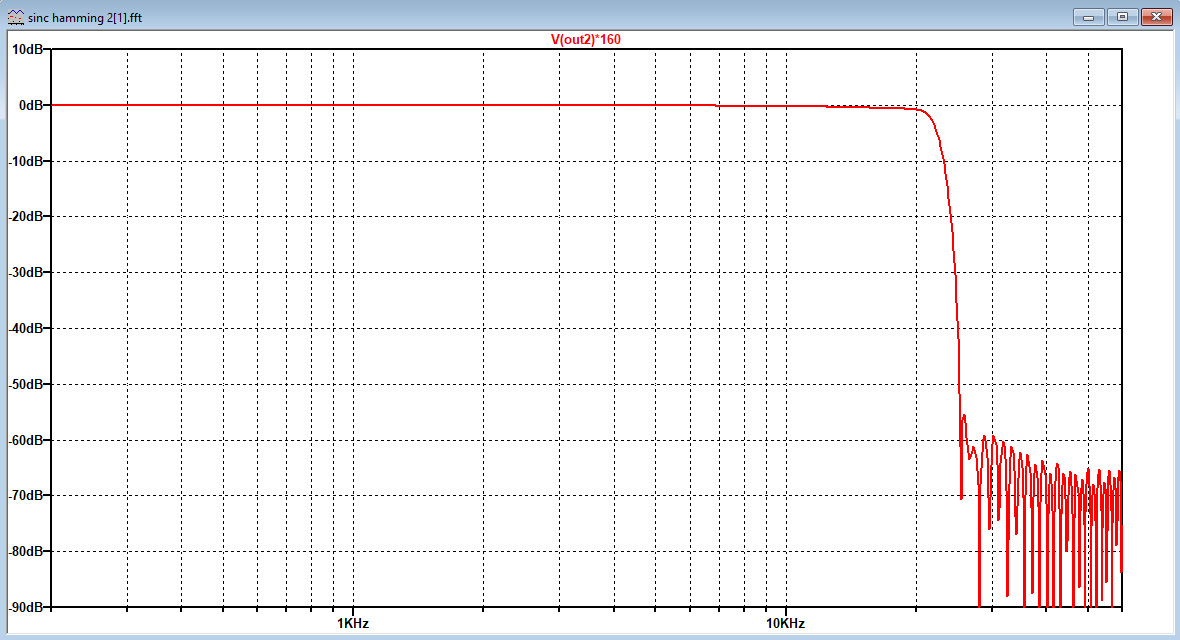Image resolution: width=1180 pixels, height=640 pixels.
Task: Click the -80dB vertical axis label
Action: [x=26, y=551]
